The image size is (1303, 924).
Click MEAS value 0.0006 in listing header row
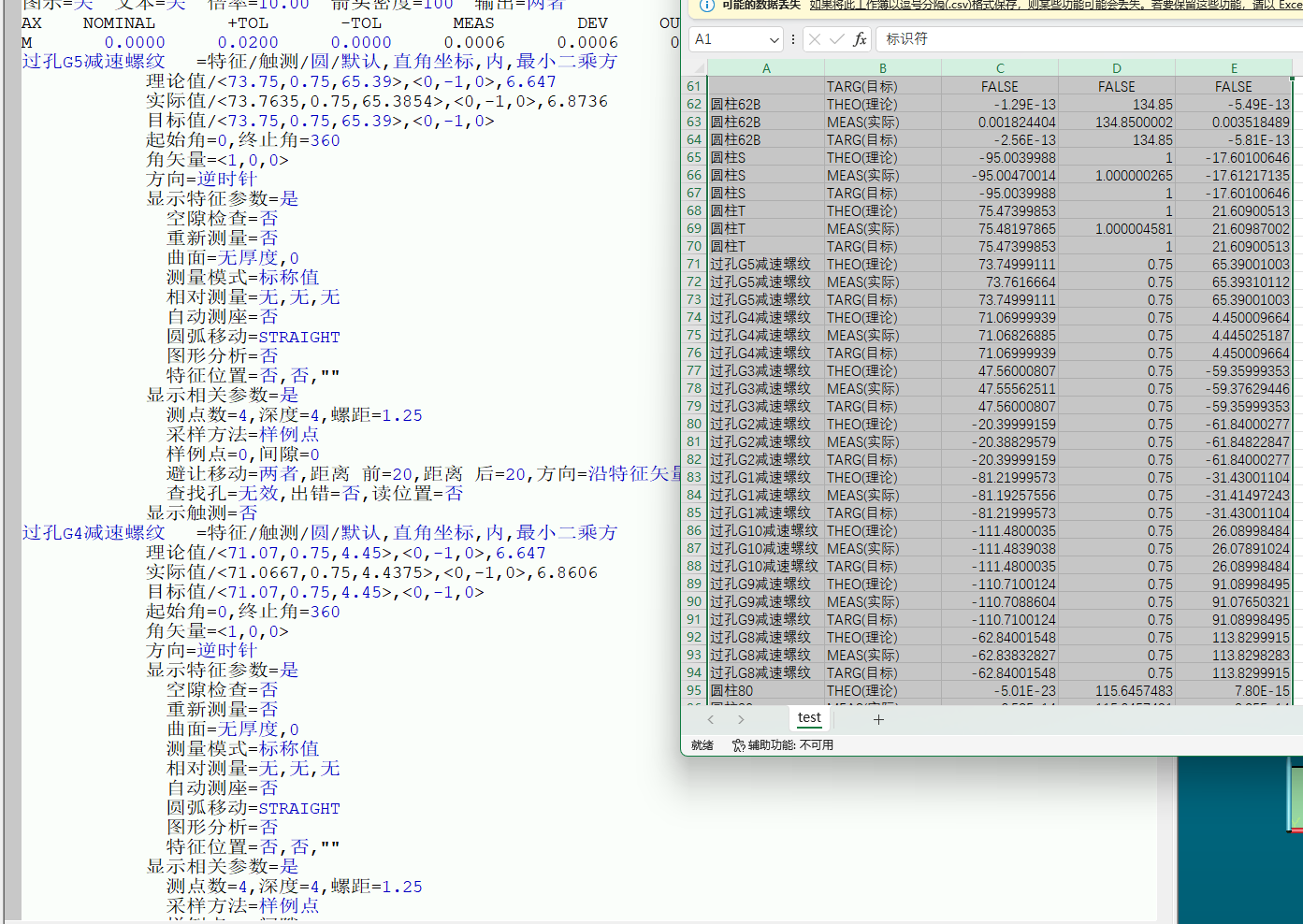[474, 43]
